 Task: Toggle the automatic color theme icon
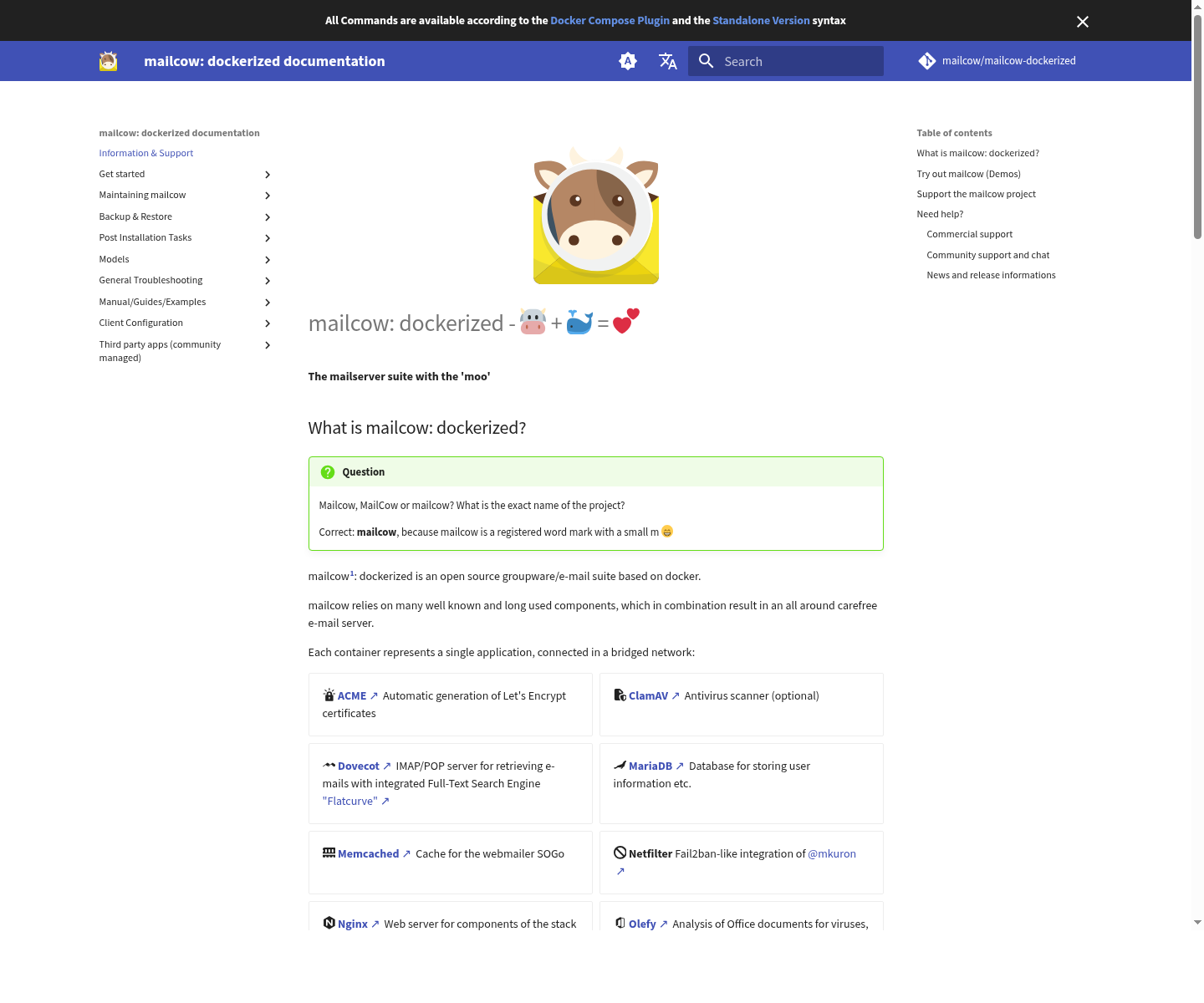(x=628, y=61)
